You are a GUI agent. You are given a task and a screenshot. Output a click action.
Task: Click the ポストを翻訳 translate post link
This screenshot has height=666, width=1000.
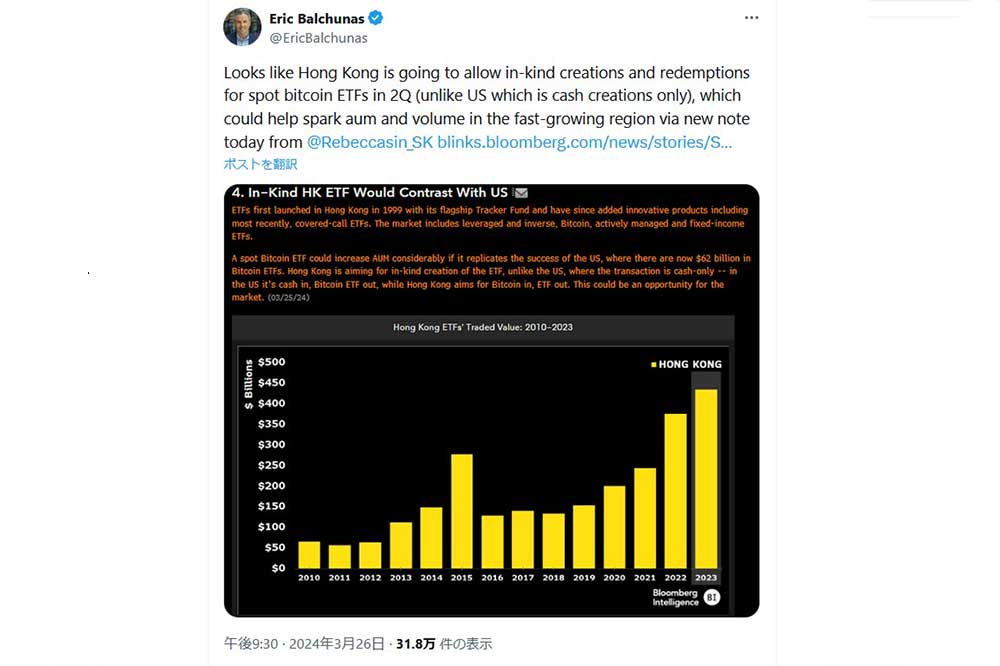pyautogui.click(x=260, y=164)
